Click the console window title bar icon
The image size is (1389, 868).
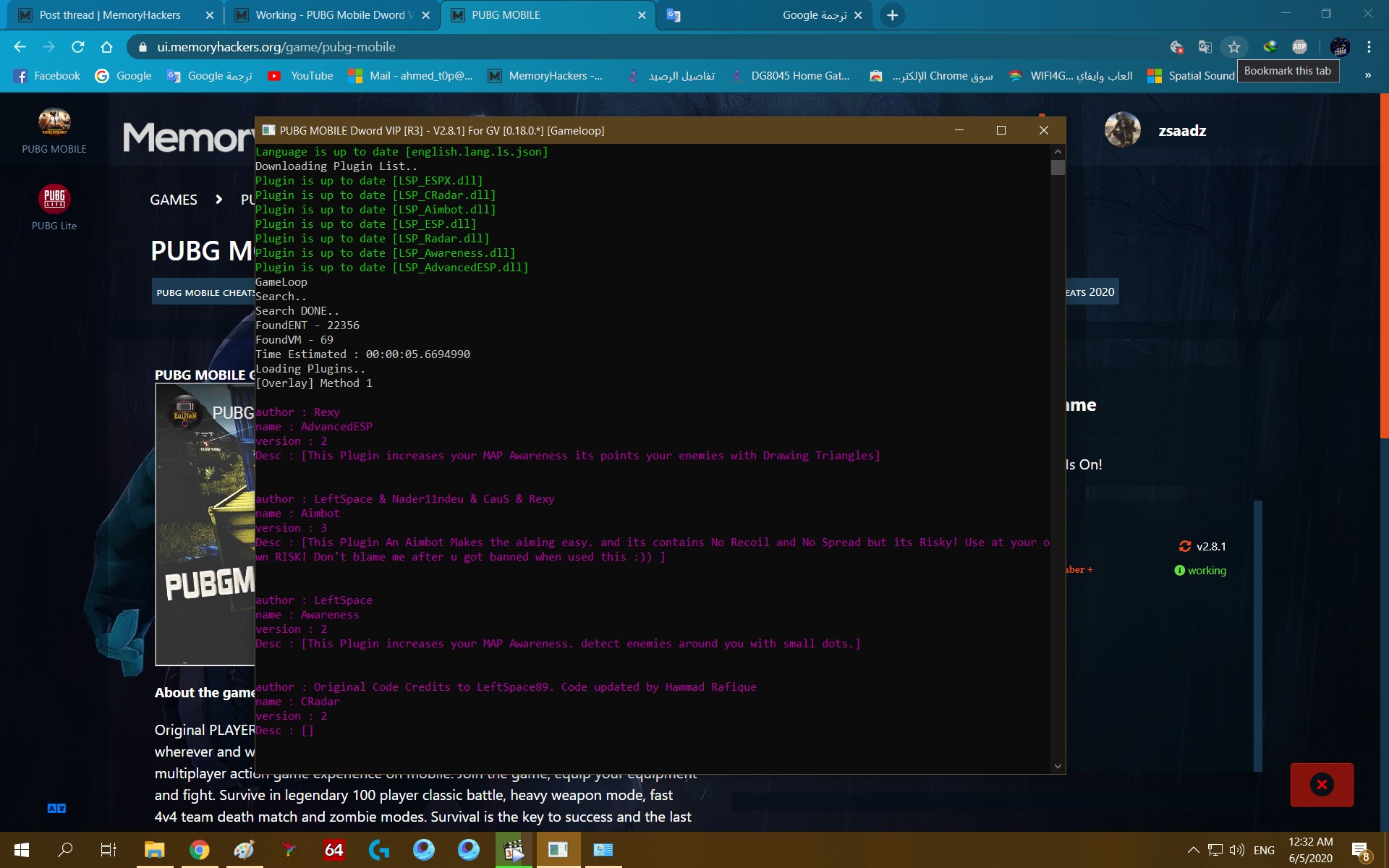pos(268,130)
